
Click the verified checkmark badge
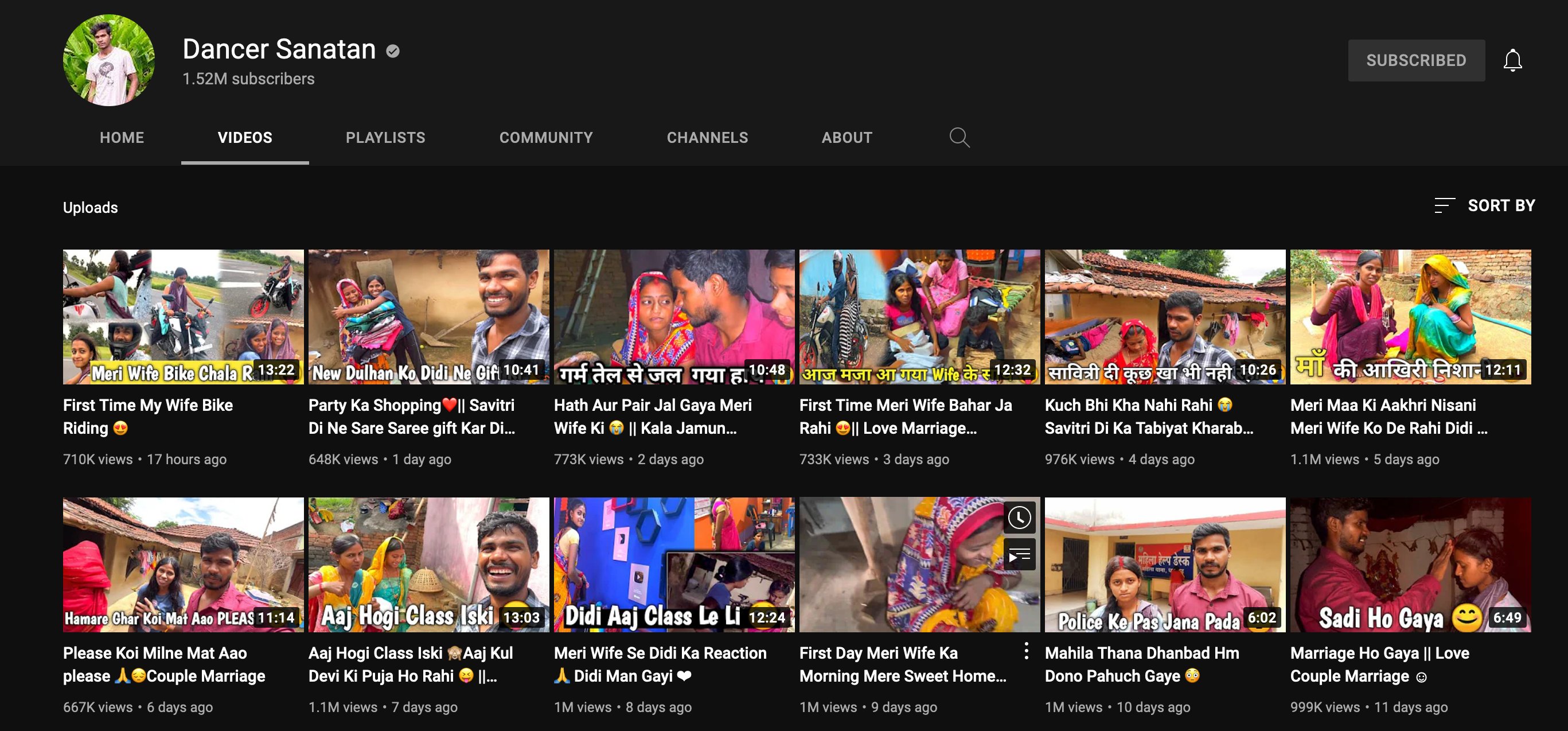tap(393, 51)
